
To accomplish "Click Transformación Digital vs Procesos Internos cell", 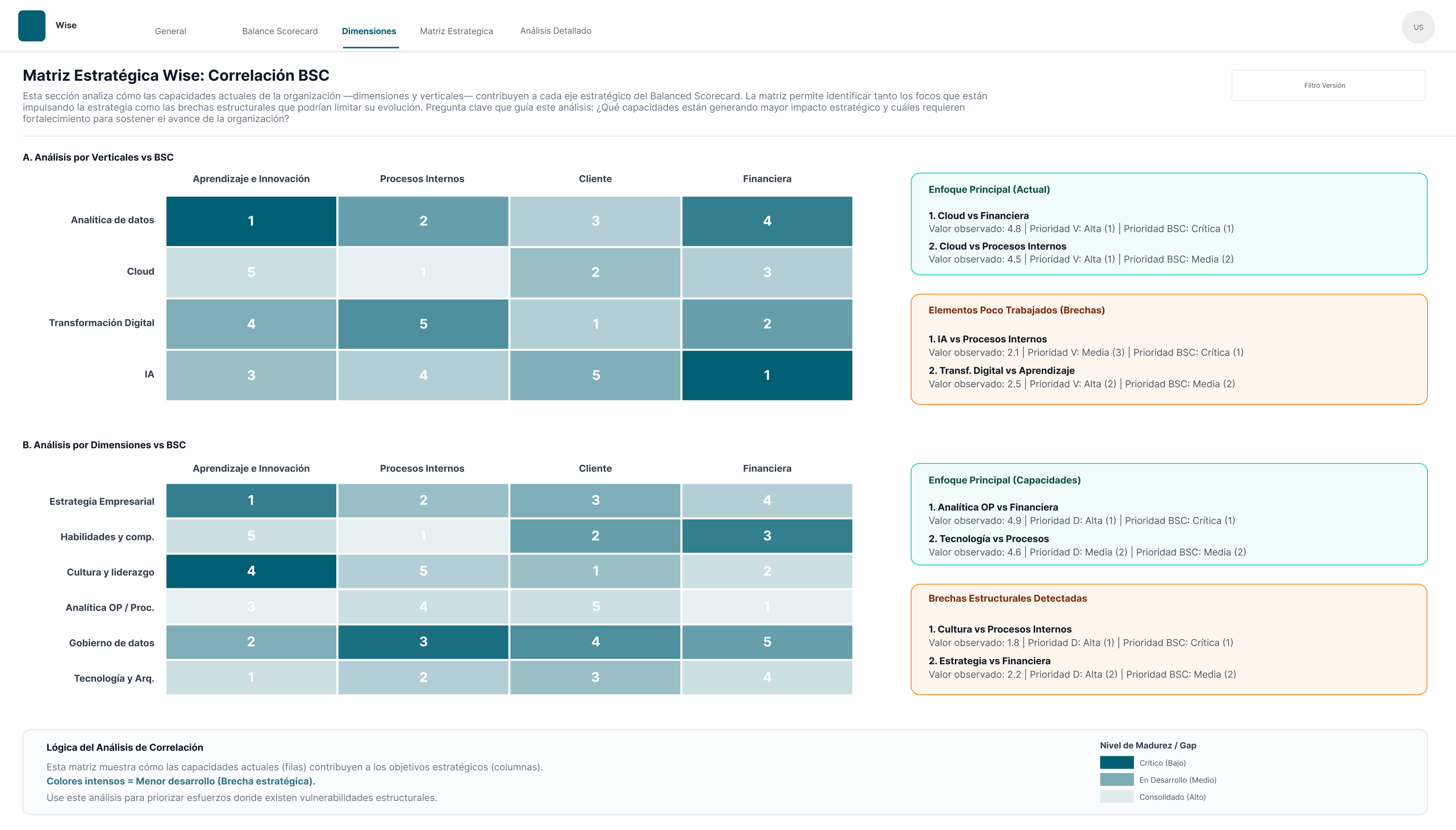I will pyautogui.click(x=423, y=324).
